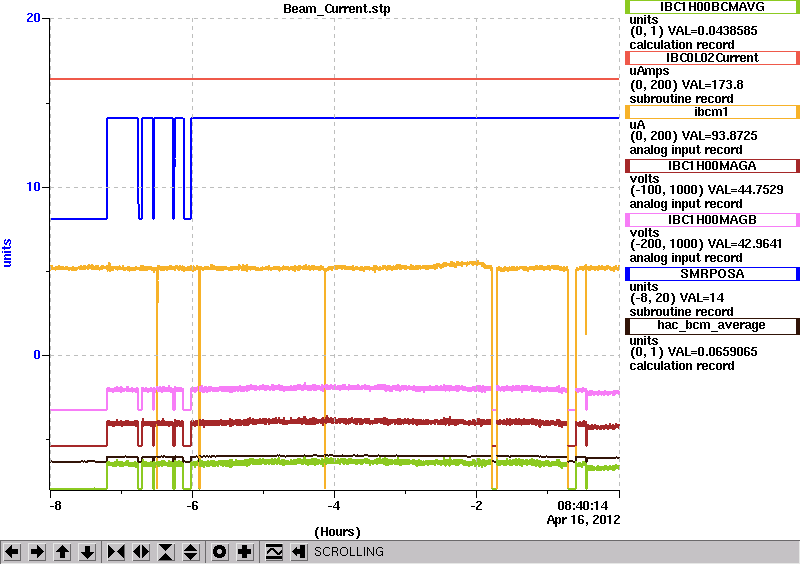
Task: Select the IBC1H00MAGA legend entry
Action: point(712,166)
